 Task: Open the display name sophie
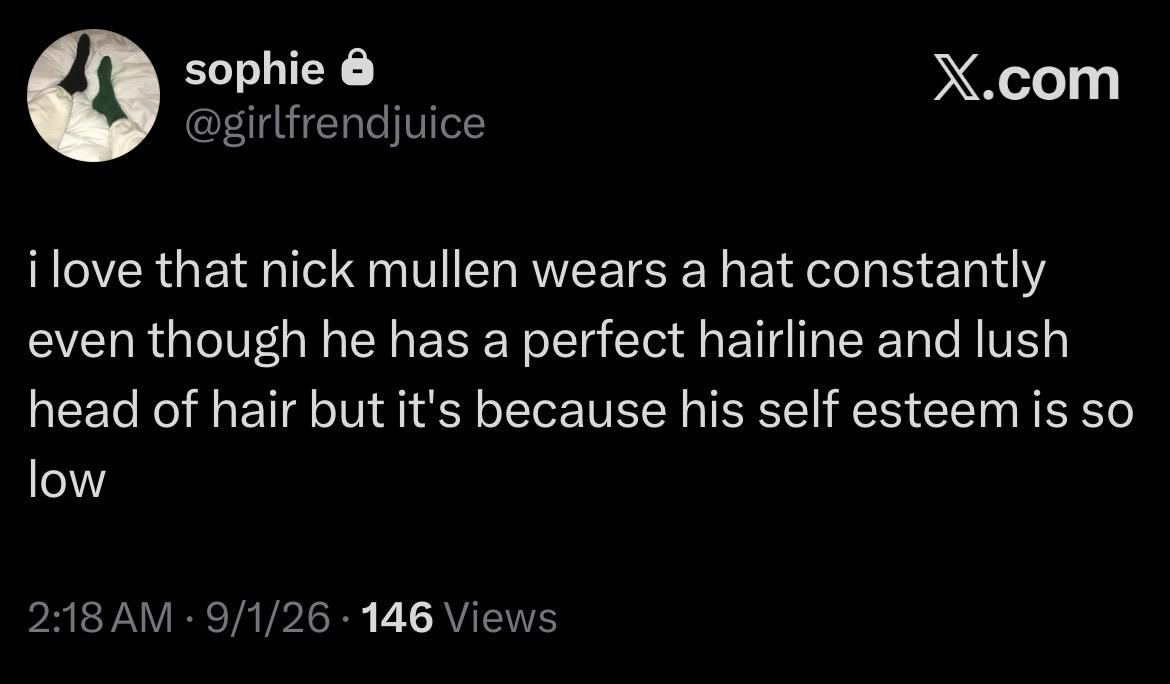[x=254, y=70]
